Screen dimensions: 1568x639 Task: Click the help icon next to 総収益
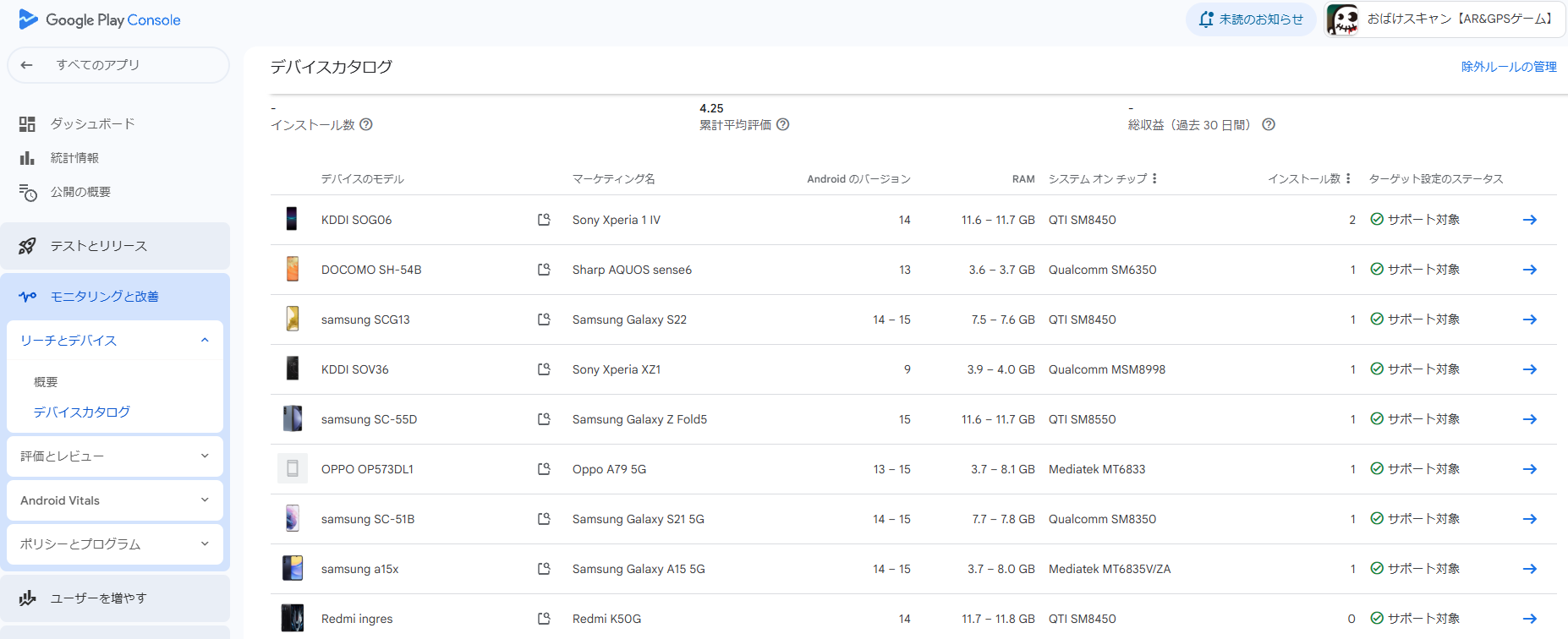tap(1269, 124)
